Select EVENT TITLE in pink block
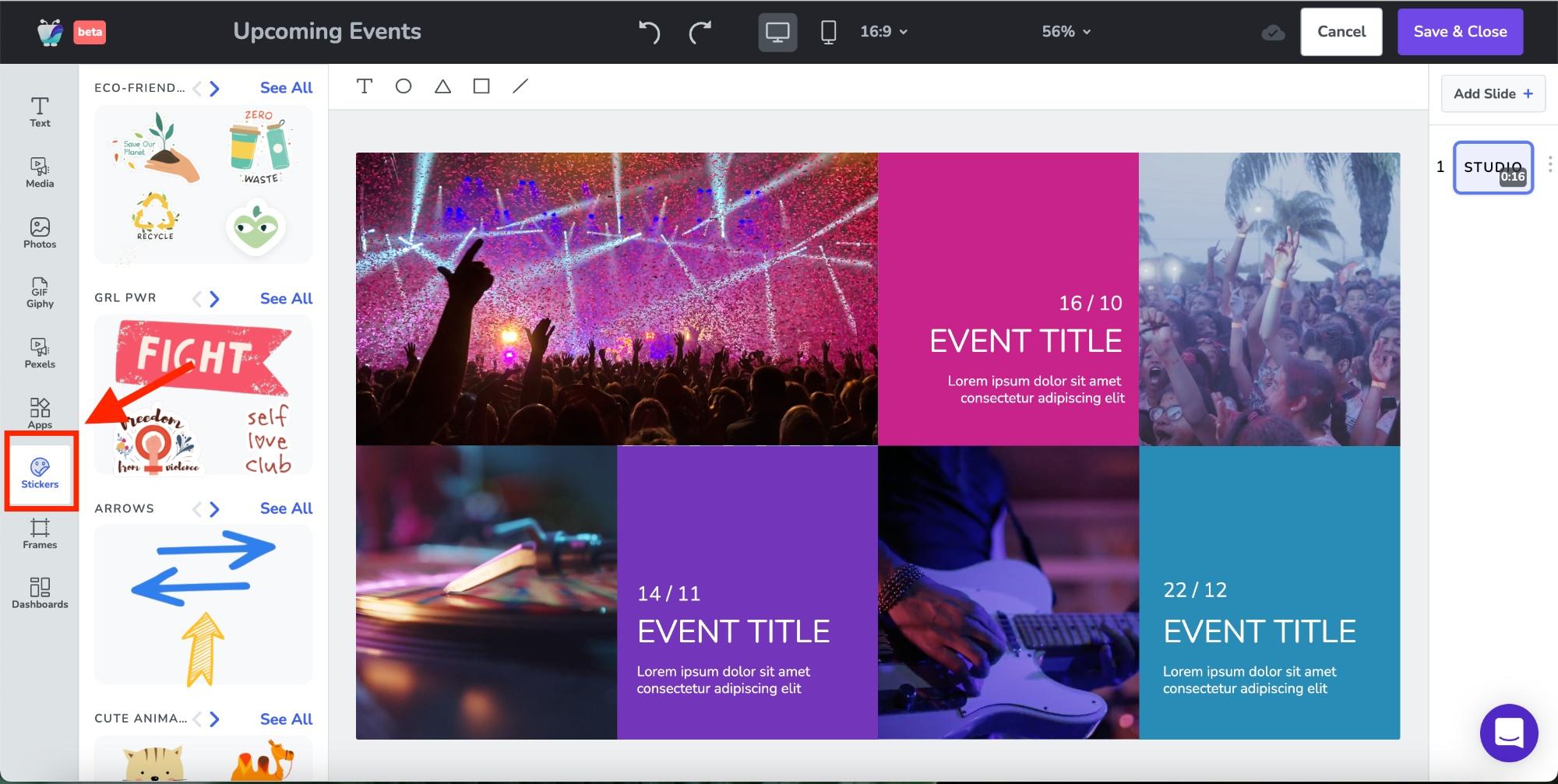1558x784 pixels. point(1025,341)
